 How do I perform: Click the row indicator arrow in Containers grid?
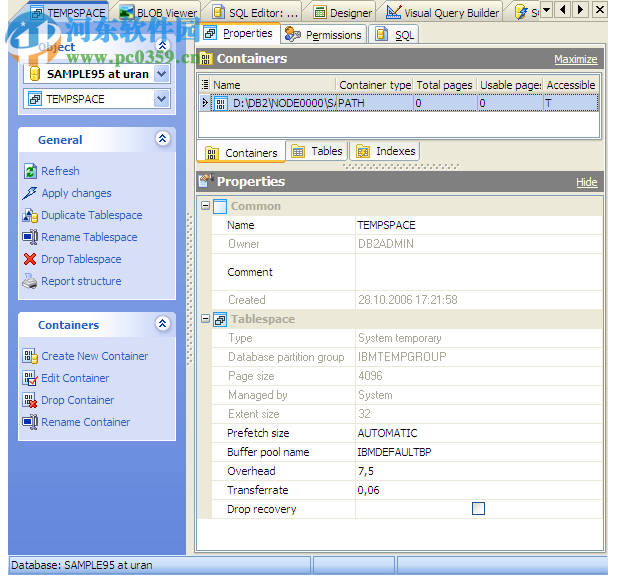coord(205,103)
